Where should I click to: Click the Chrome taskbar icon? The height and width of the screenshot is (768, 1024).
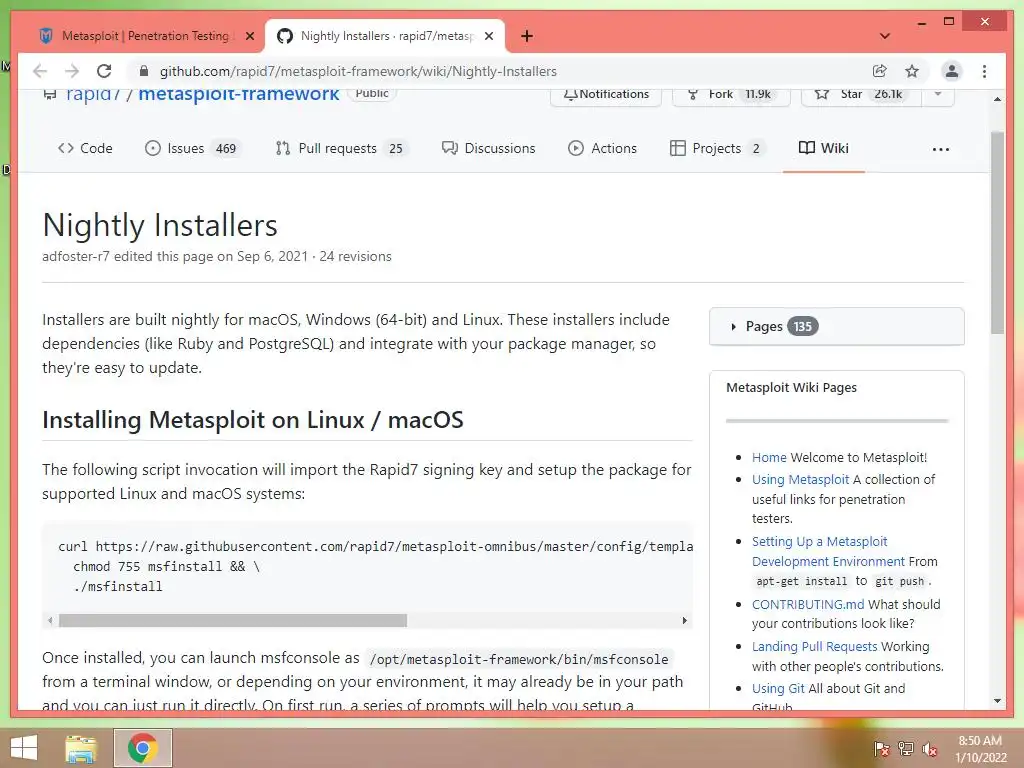click(143, 748)
